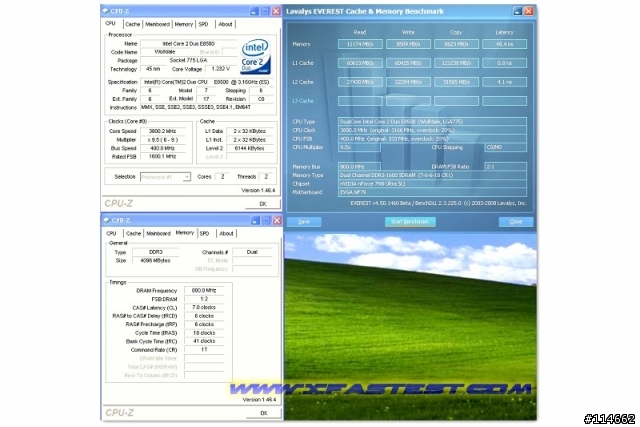Click the Command Rate 1T field
The width and height of the screenshot is (640, 427).
click(x=204, y=350)
